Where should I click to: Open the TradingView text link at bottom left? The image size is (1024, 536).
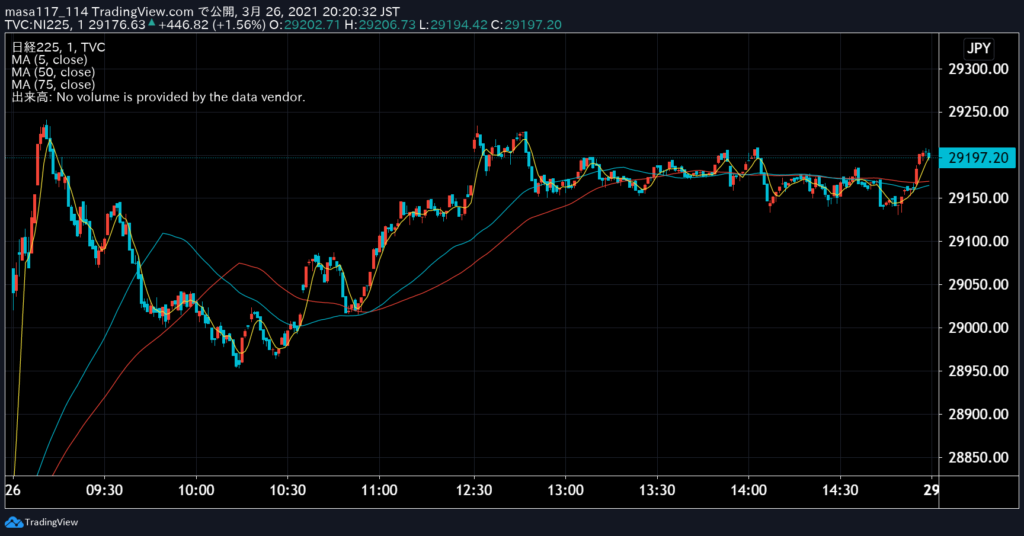coord(51,522)
